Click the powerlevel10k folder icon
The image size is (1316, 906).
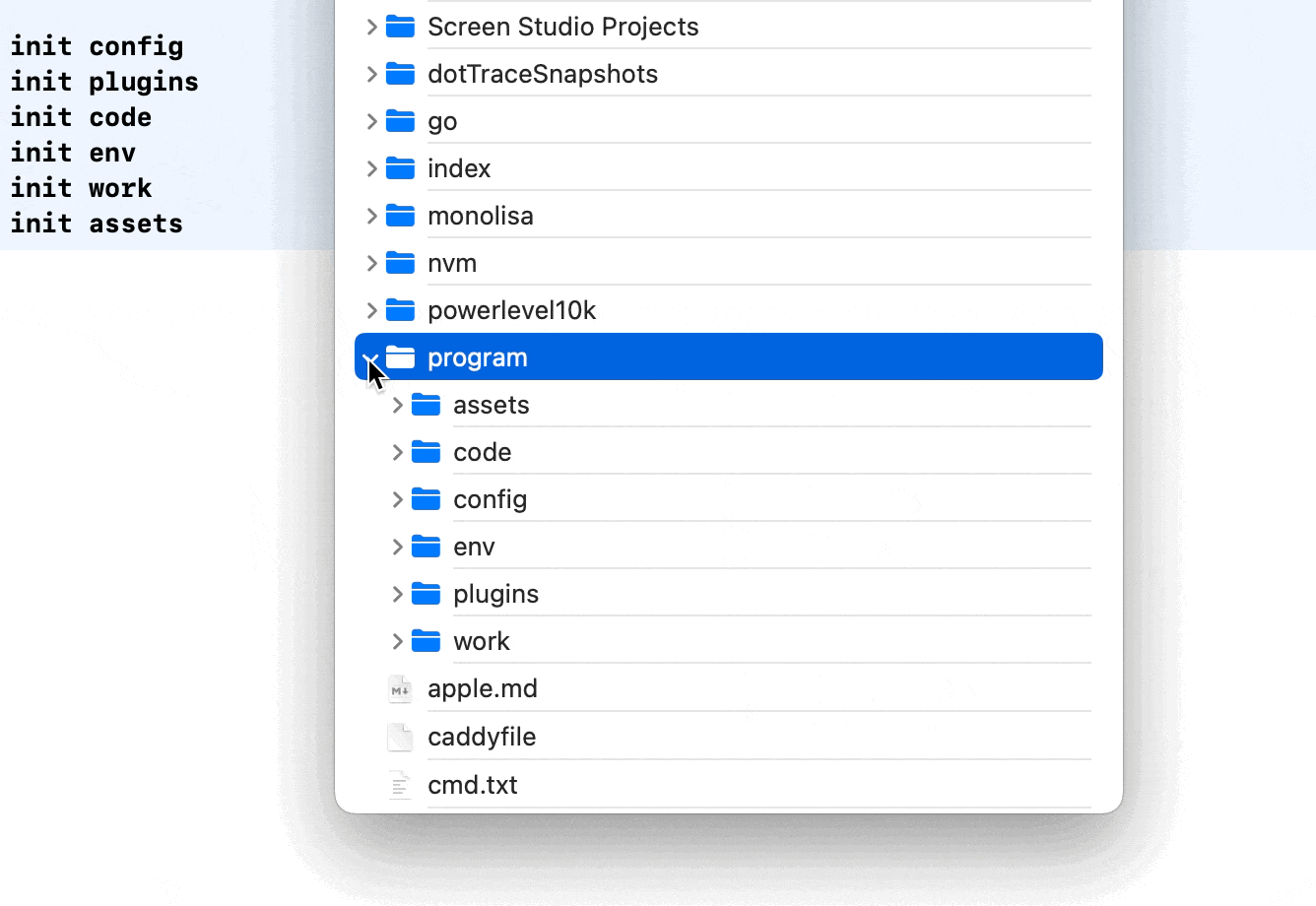tap(400, 310)
